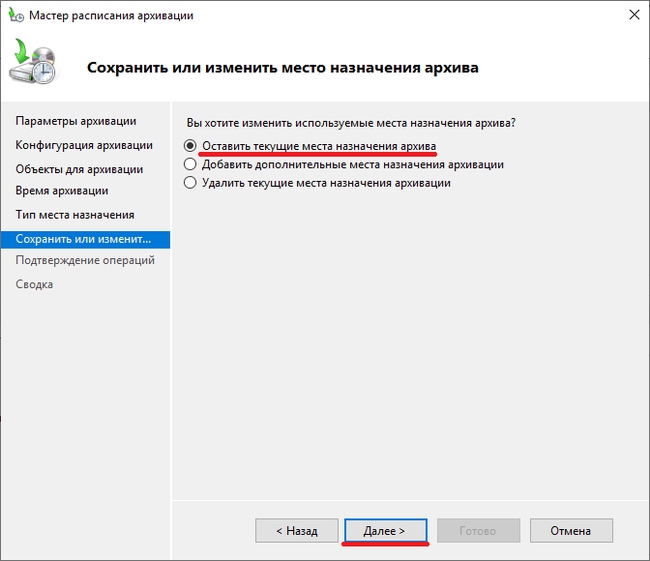Select 'Оставить текущие места назначения архива' option
This screenshot has width=650, height=561.
click(191, 145)
